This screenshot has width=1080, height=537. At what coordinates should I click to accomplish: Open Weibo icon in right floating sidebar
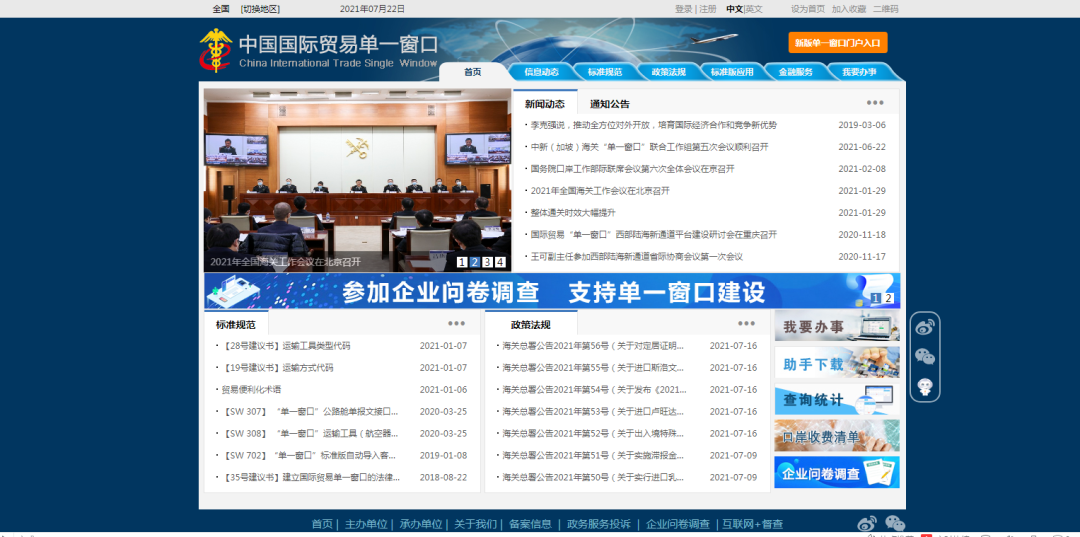[x=924, y=328]
